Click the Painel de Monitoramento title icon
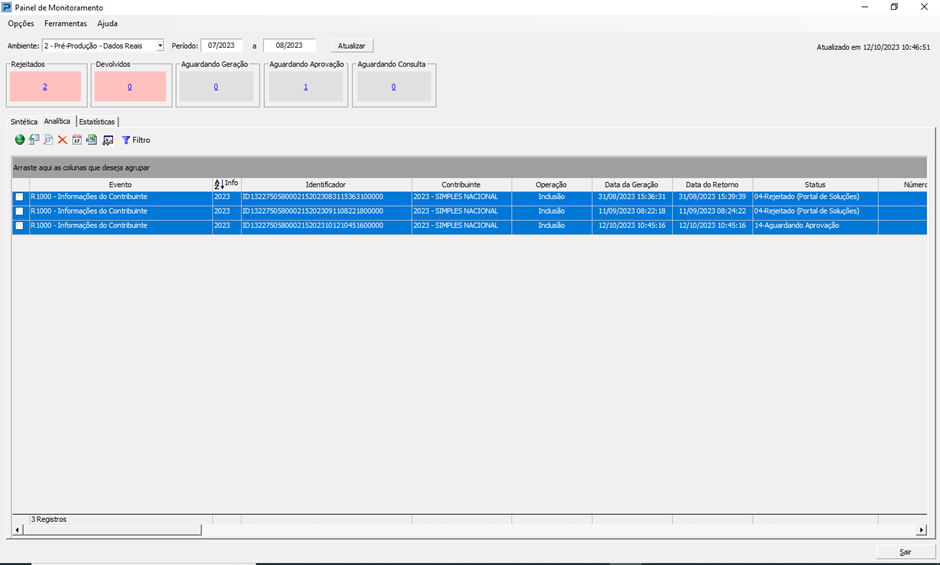This screenshot has width=940, height=565. [7, 7]
